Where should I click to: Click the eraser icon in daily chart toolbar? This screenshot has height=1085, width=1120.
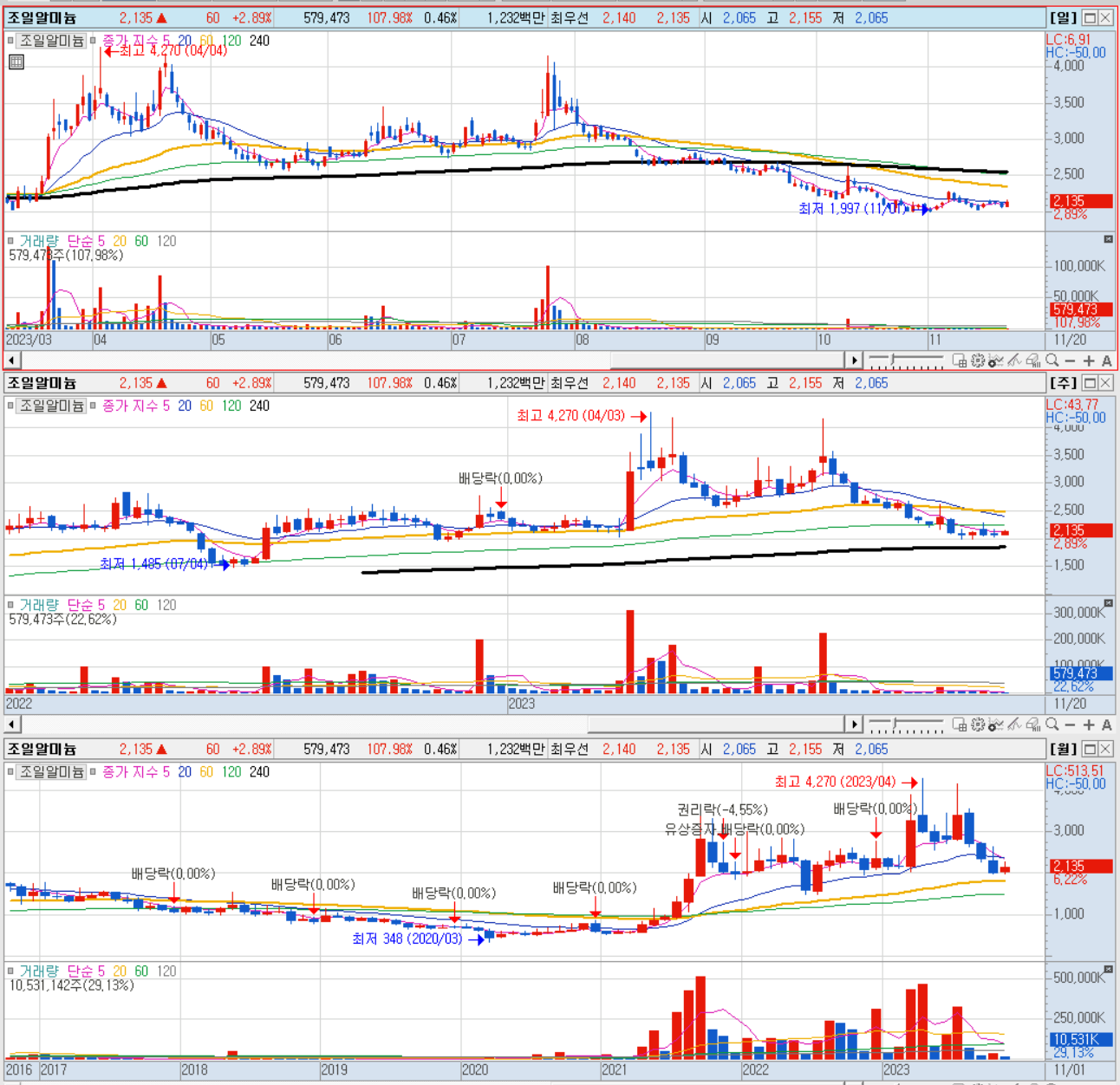coord(1032,361)
